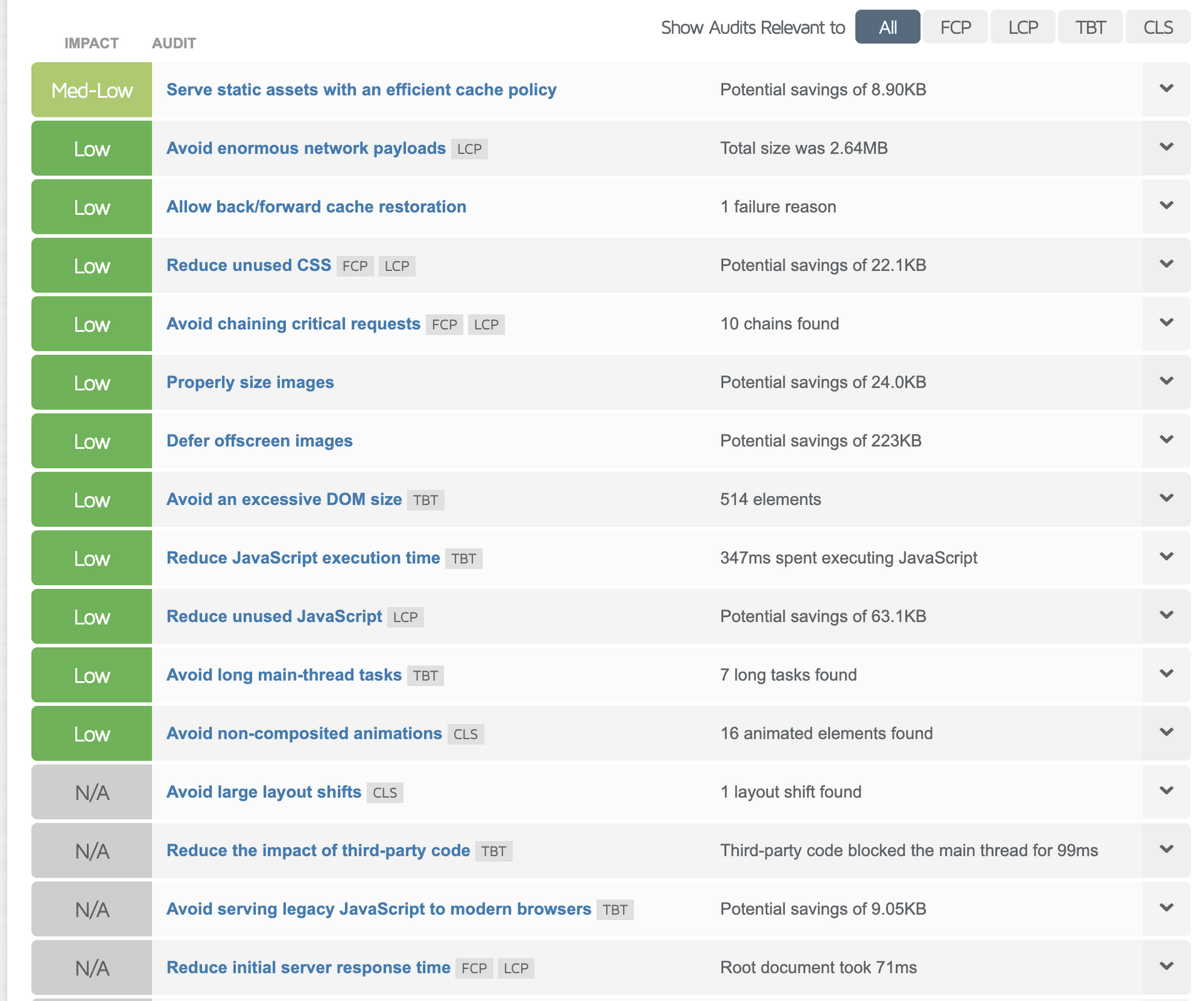The image size is (1204, 1001).
Task: Open Reduce JavaScript execution time link
Action: [x=303, y=558]
